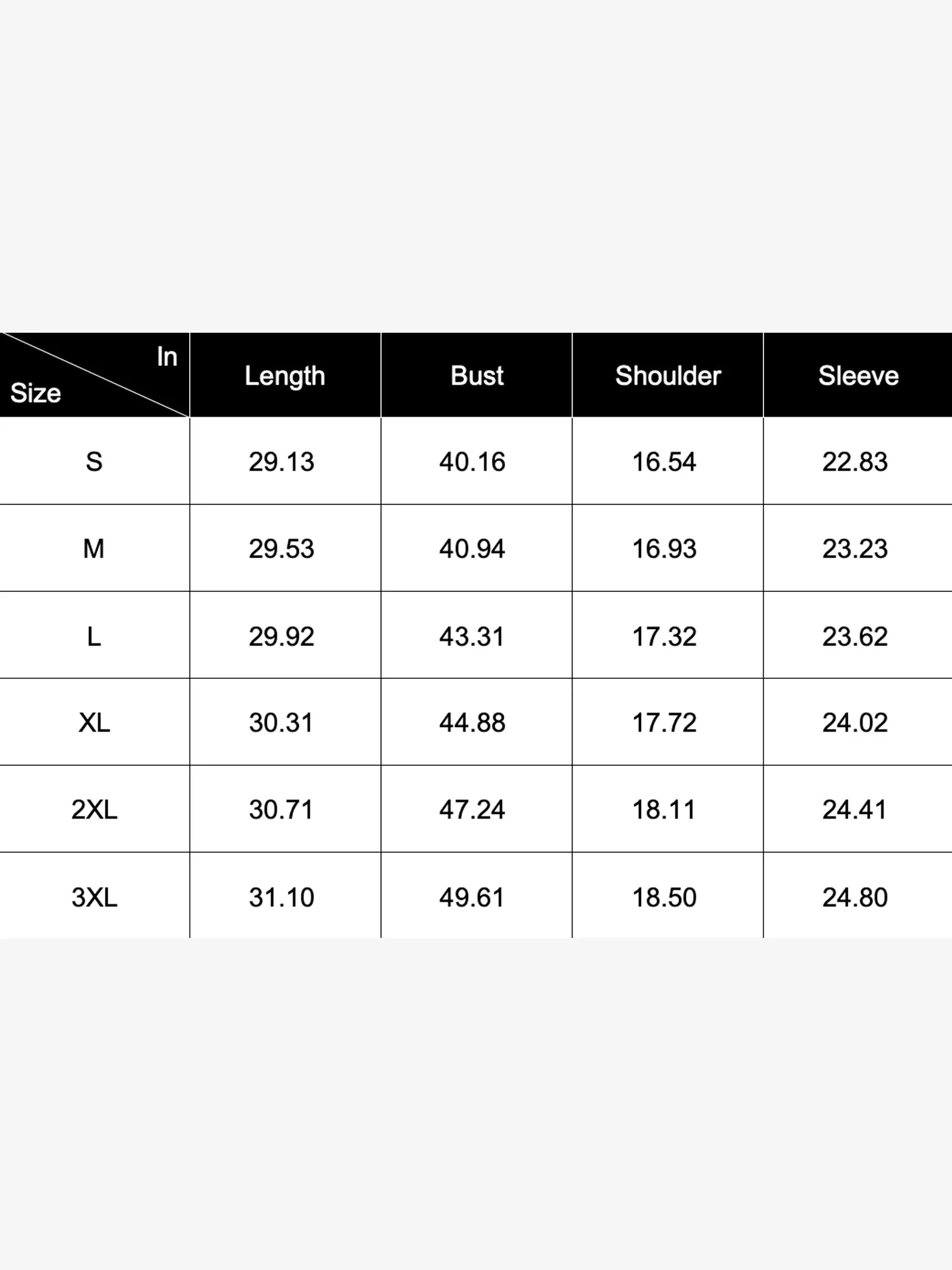Click the 29.13 length value for S

pyautogui.click(x=281, y=462)
